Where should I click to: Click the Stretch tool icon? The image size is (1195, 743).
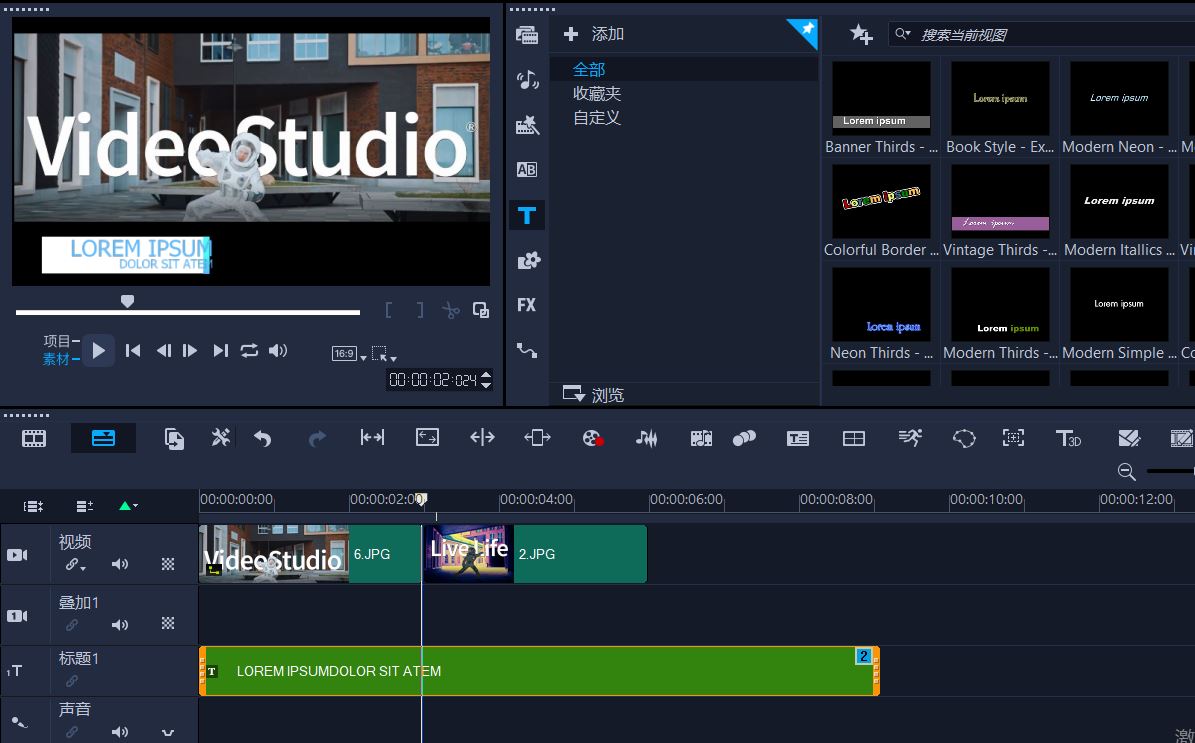(x=428, y=437)
